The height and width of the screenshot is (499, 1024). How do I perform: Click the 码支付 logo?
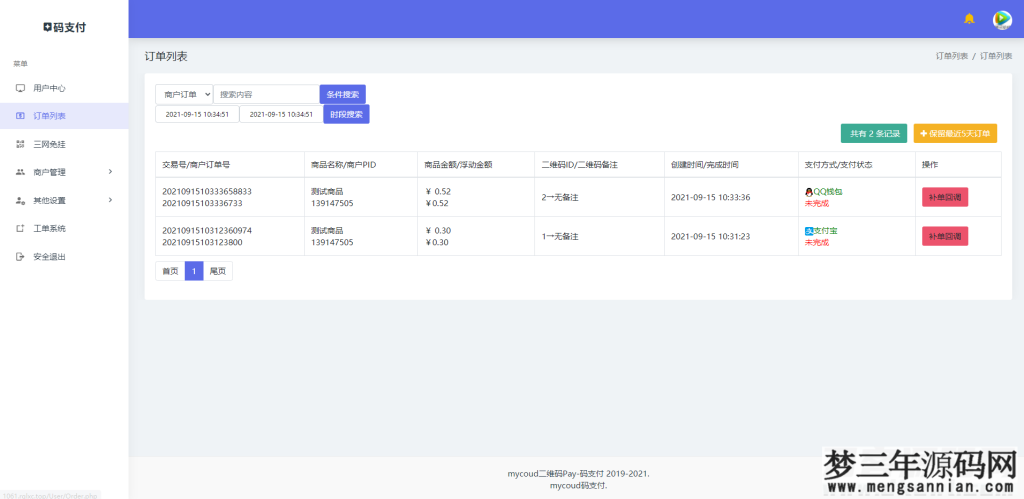pyautogui.click(x=64, y=27)
